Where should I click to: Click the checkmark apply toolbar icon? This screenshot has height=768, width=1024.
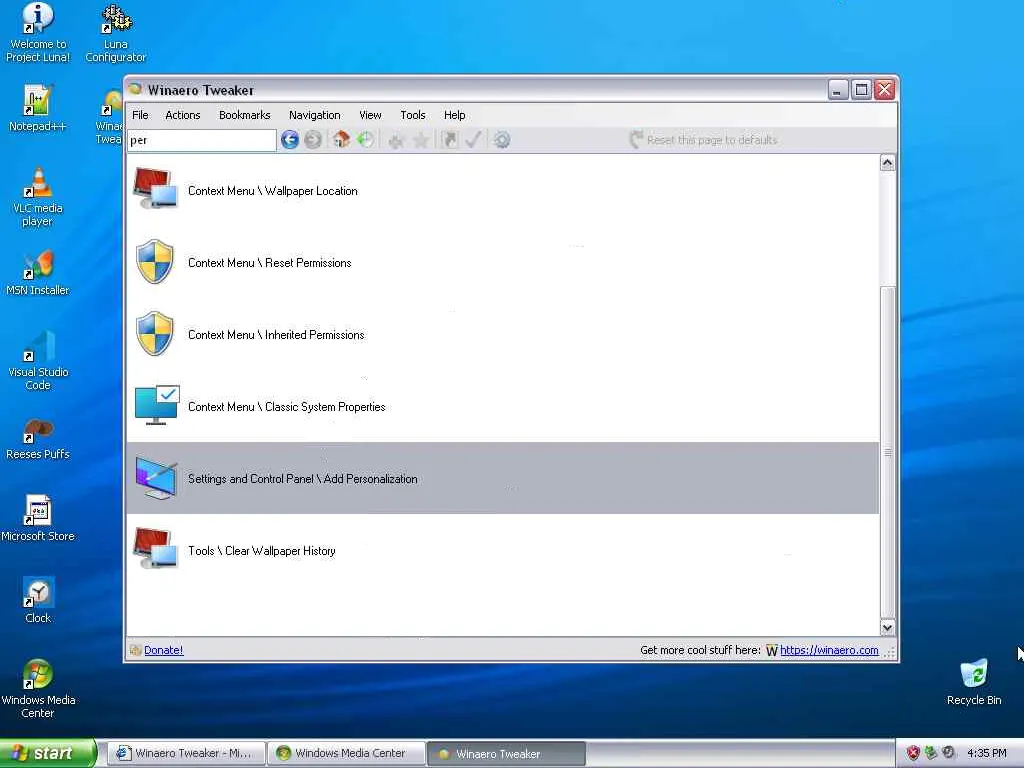473,139
